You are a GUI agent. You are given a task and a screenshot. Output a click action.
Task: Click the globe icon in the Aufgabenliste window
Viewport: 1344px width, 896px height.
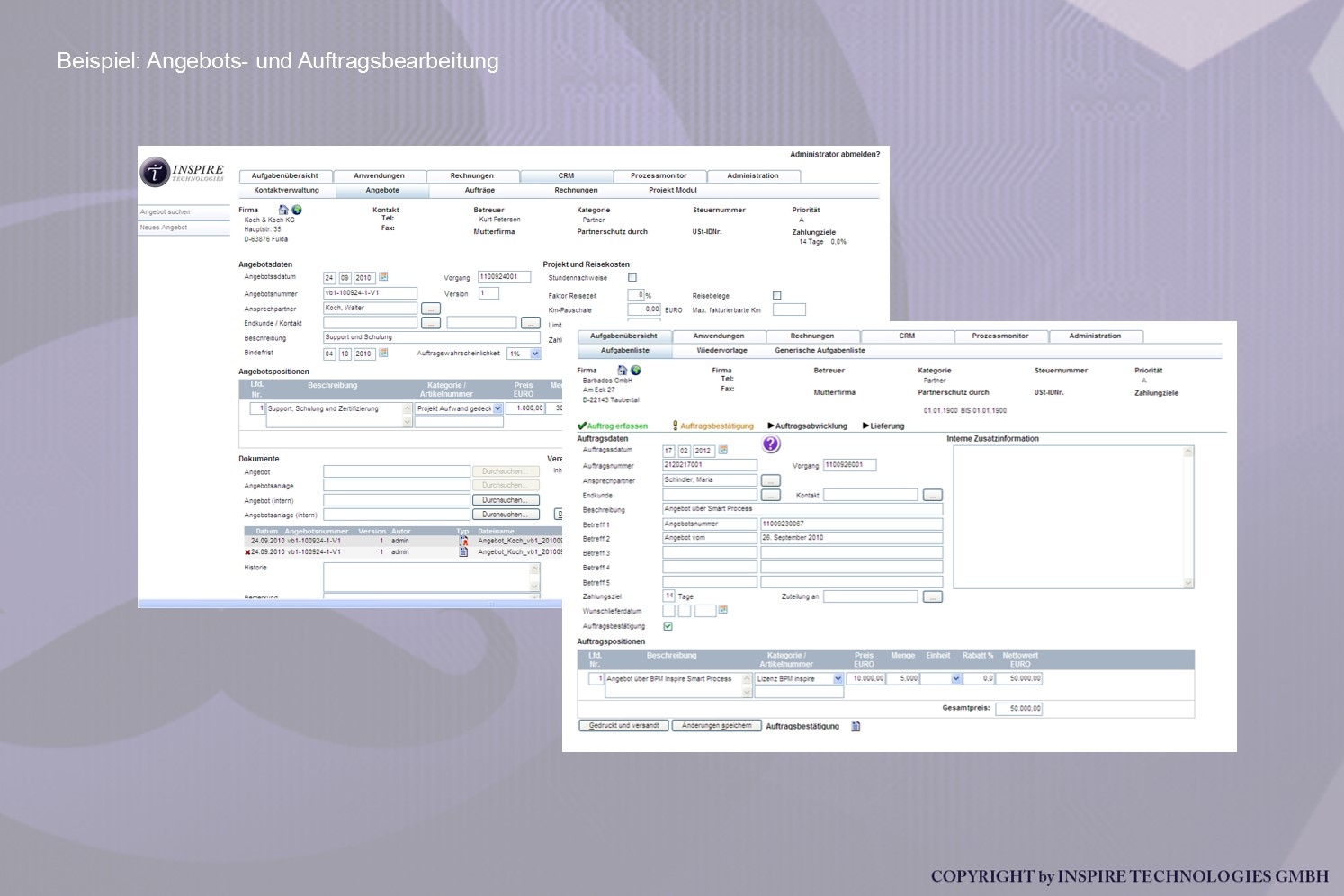636,370
